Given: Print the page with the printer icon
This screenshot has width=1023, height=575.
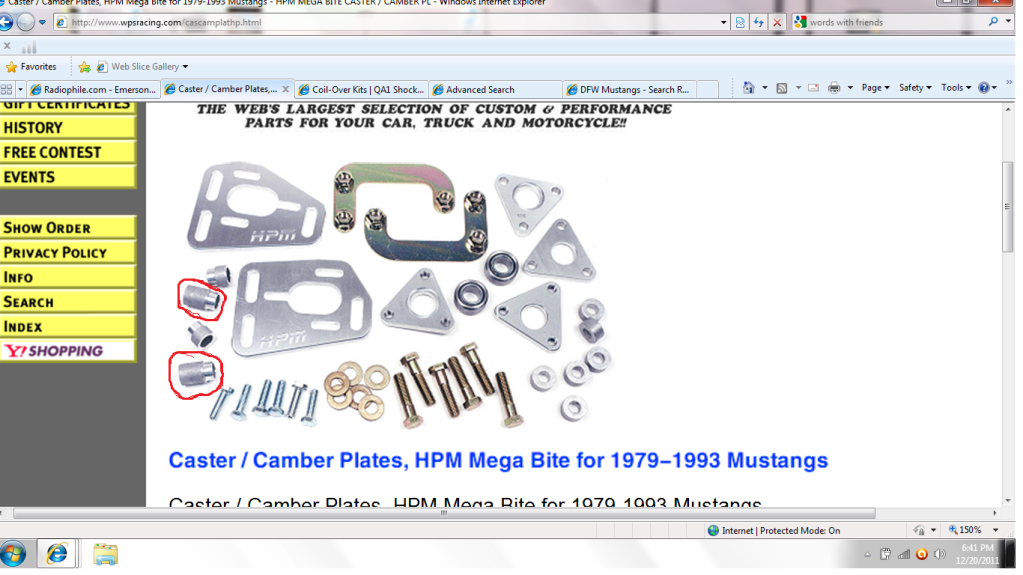Looking at the screenshot, I should tap(834, 87).
